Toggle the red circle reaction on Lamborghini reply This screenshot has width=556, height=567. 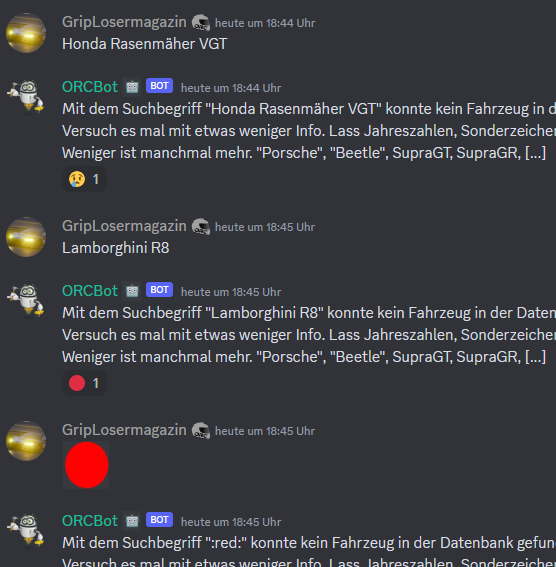tap(84, 383)
